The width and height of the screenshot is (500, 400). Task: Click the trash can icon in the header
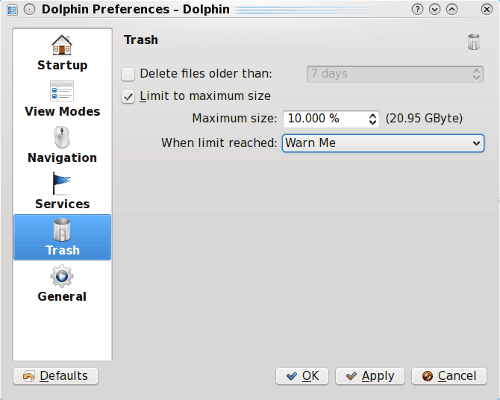[474, 42]
